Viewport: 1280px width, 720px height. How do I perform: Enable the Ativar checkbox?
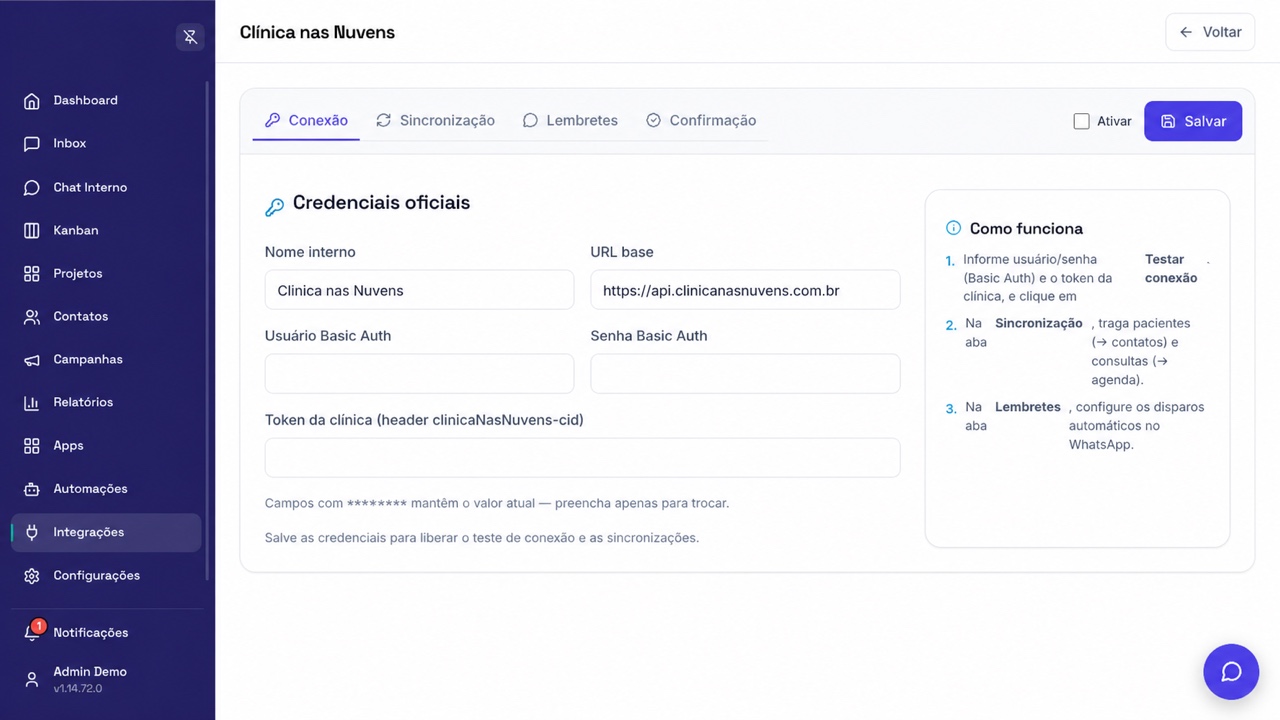click(x=1081, y=121)
